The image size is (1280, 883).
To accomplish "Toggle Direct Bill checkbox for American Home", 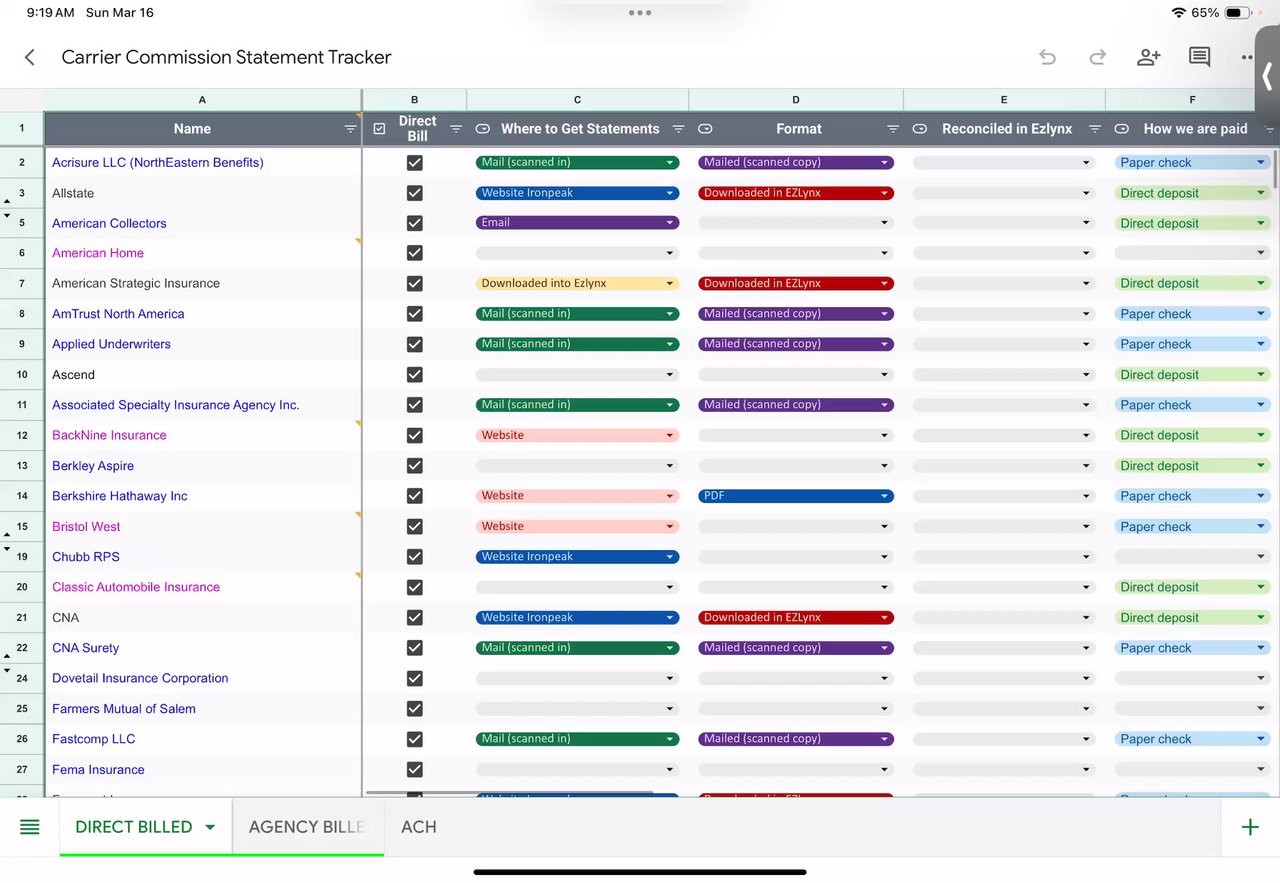I will point(415,253).
